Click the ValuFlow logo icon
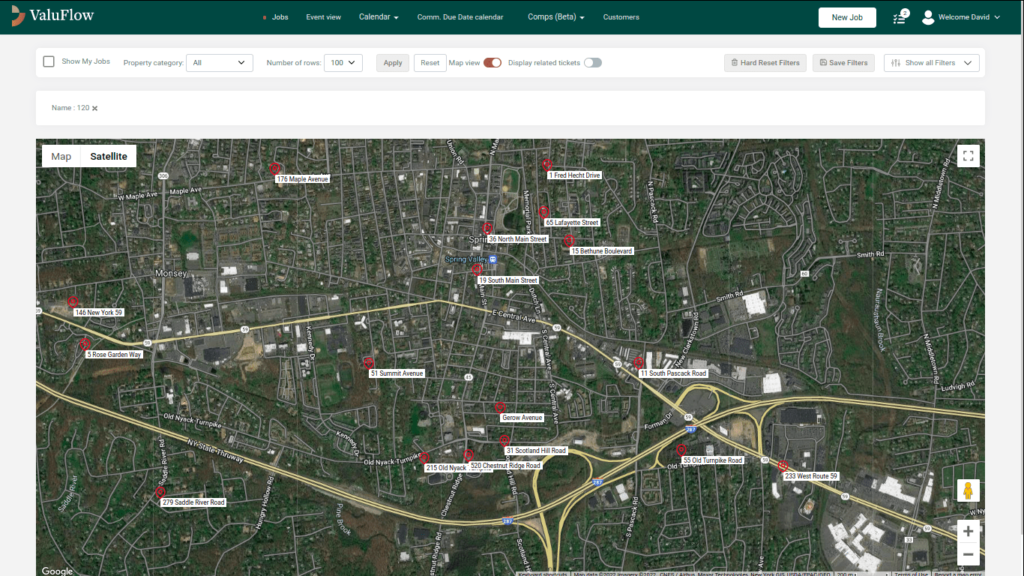This screenshot has width=1024, height=576. point(19,16)
